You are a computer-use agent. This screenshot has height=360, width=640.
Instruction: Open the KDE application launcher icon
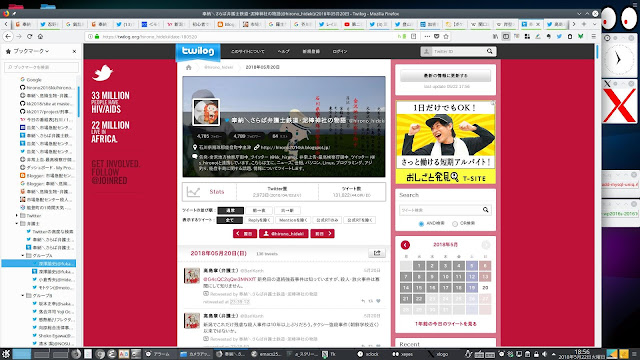(x=6, y=354)
